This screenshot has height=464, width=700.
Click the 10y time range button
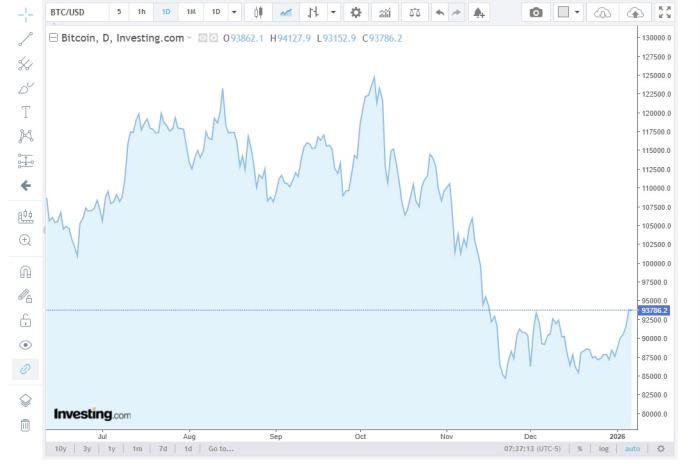click(60, 449)
